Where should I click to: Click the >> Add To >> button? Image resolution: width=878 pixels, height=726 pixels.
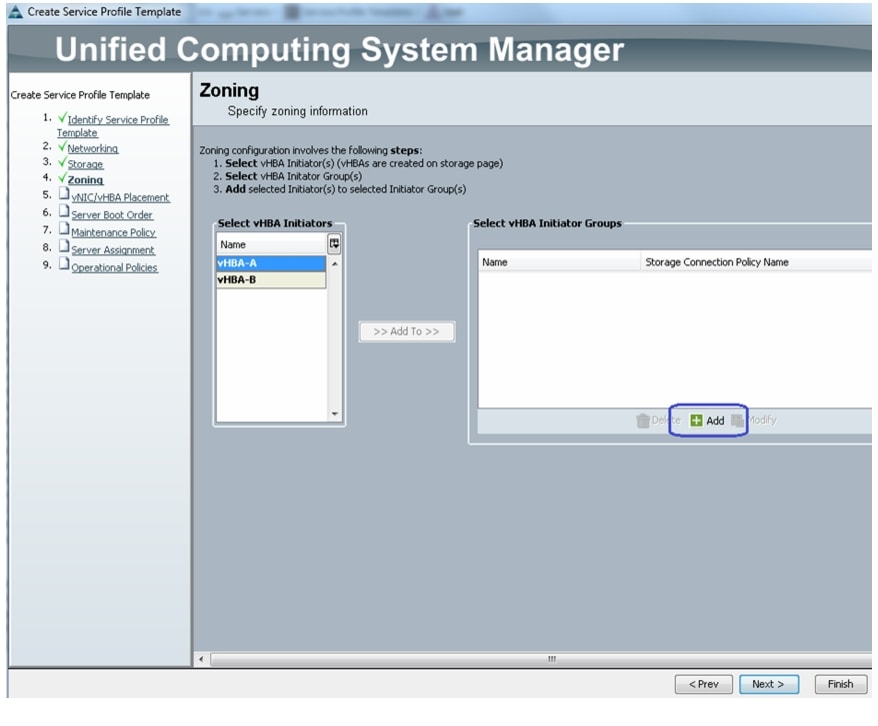[407, 331]
